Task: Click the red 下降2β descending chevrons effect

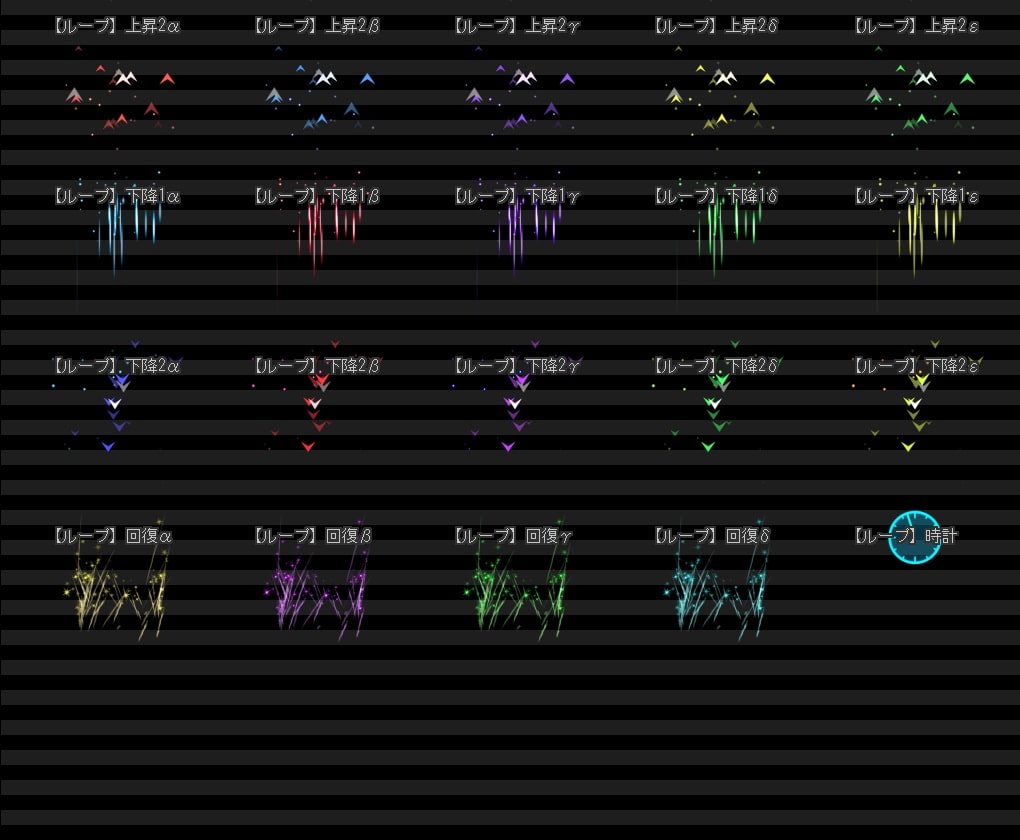Action: click(x=315, y=400)
